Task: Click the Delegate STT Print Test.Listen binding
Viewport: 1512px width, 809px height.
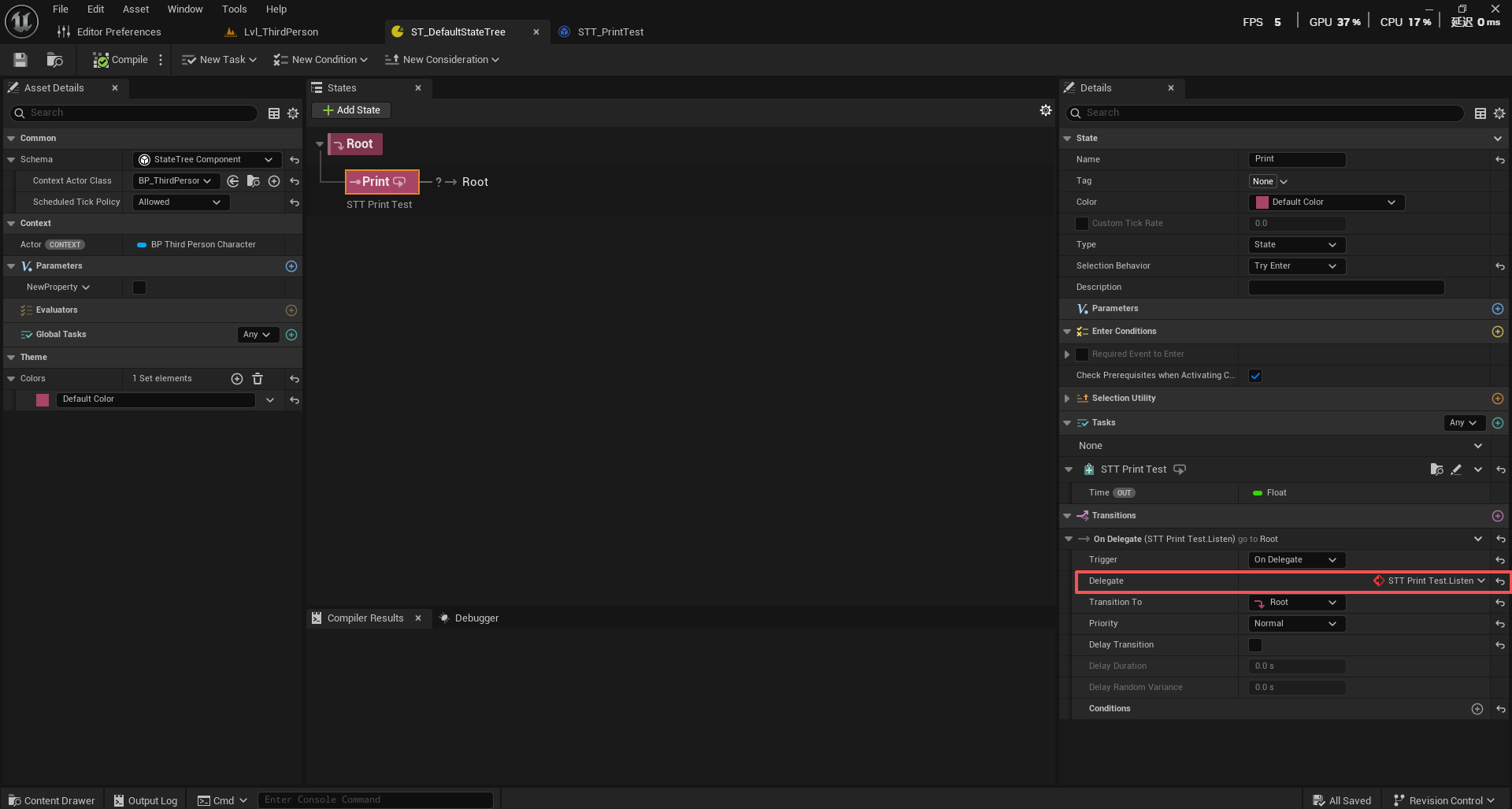Action: [x=1429, y=581]
